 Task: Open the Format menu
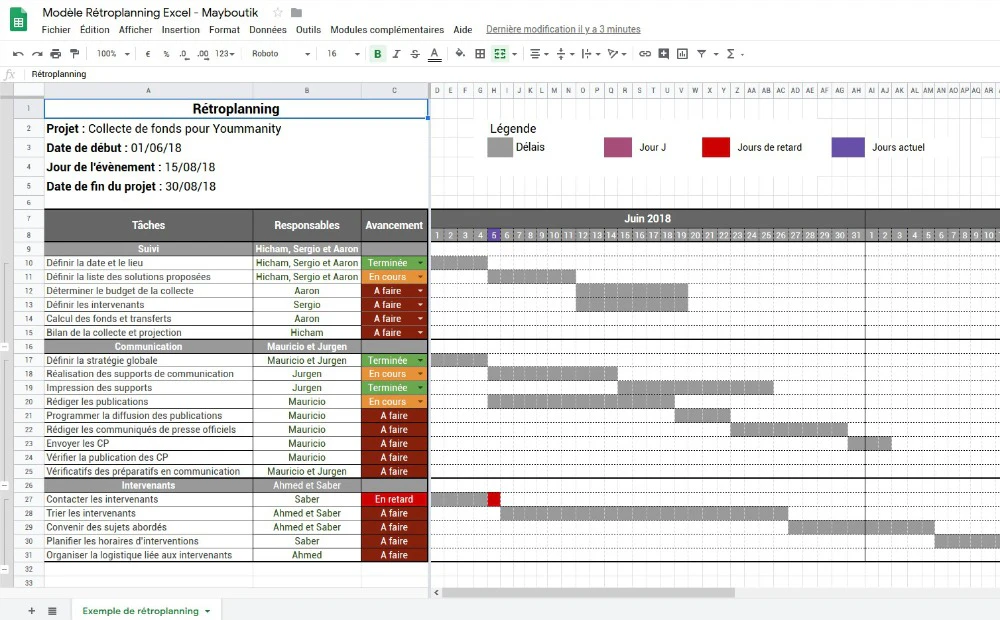click(x=224, y=29)
